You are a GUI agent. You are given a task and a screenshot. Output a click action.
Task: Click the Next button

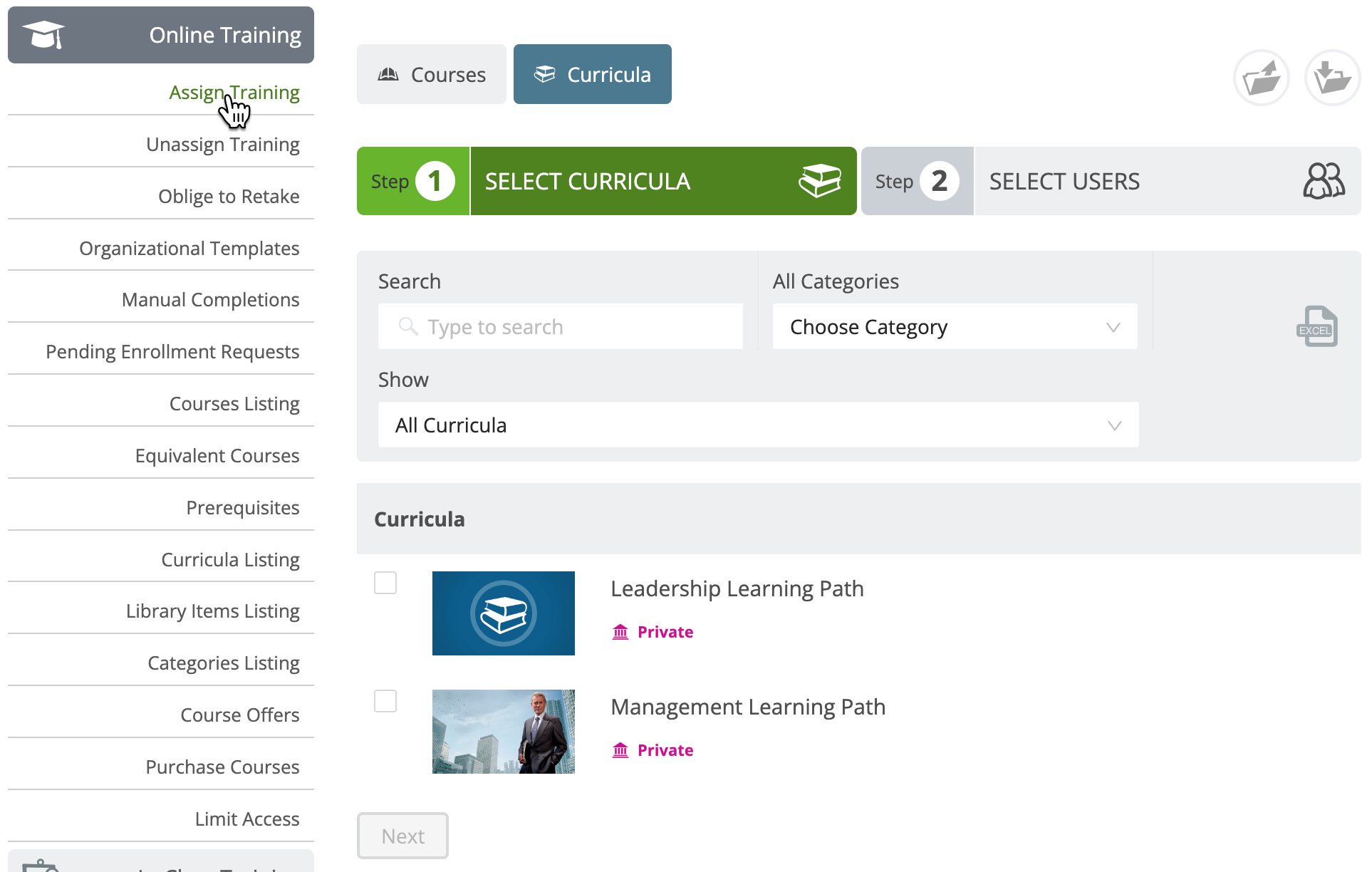point(402,836)
